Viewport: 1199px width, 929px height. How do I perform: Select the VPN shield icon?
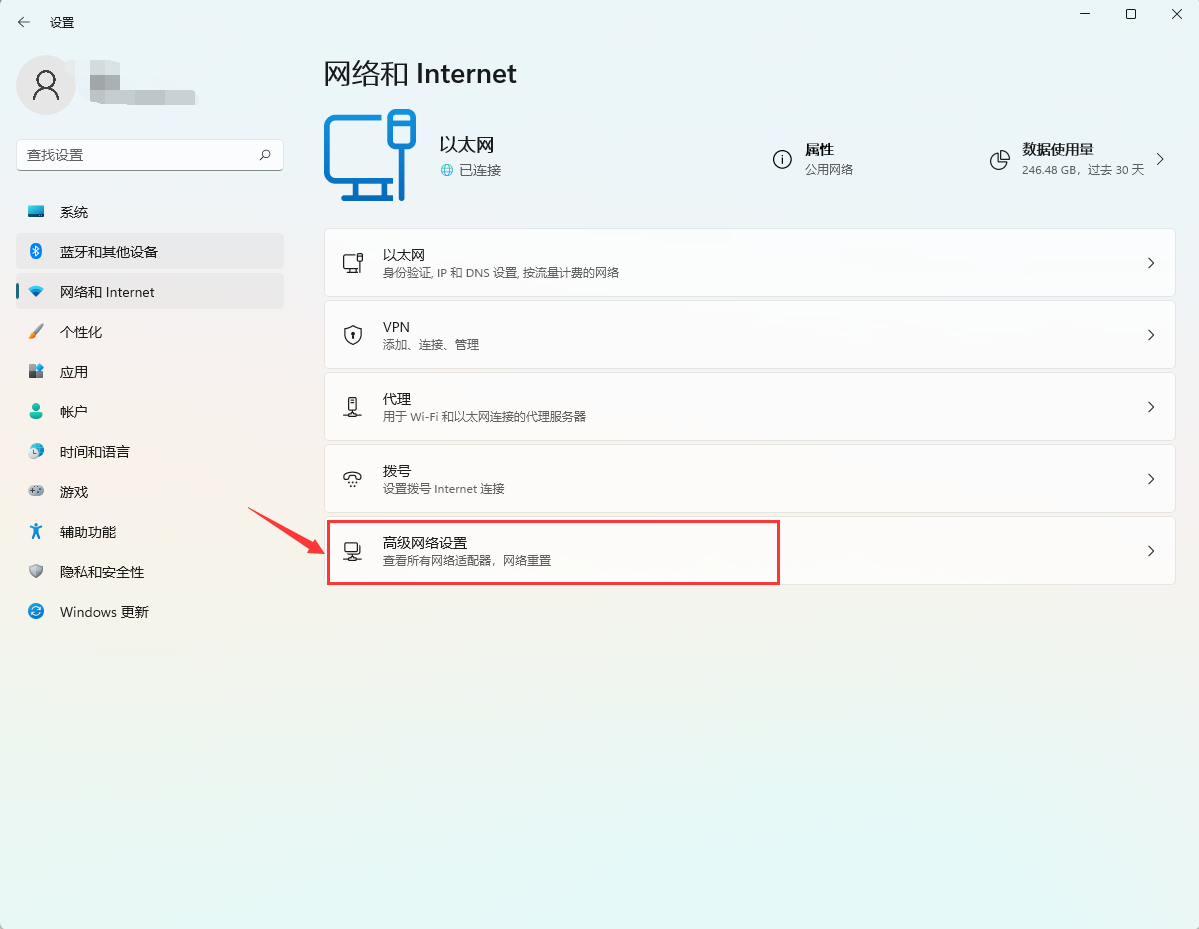352,334
